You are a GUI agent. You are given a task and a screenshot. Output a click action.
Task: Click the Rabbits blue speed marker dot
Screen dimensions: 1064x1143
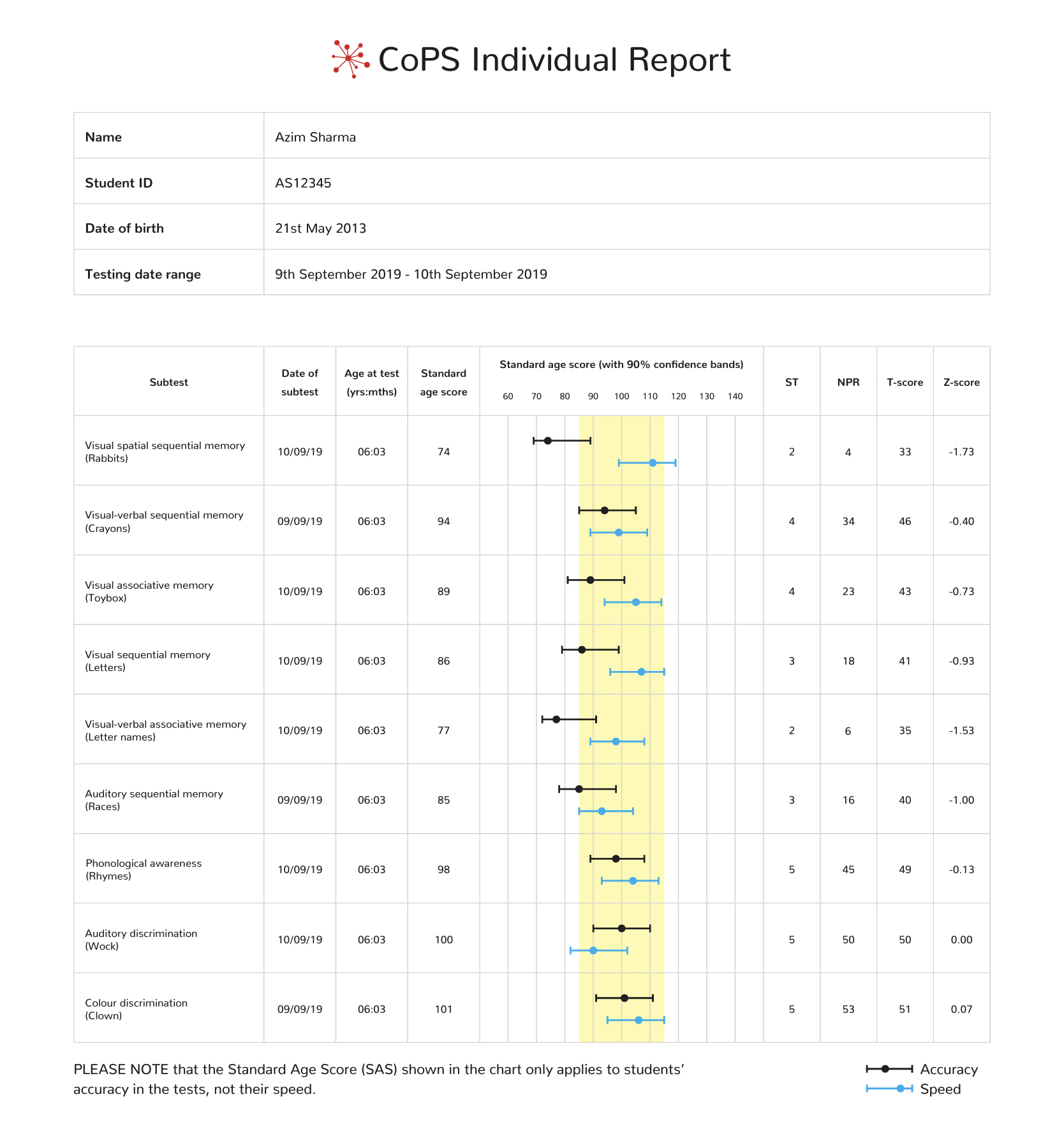point(653,462)
